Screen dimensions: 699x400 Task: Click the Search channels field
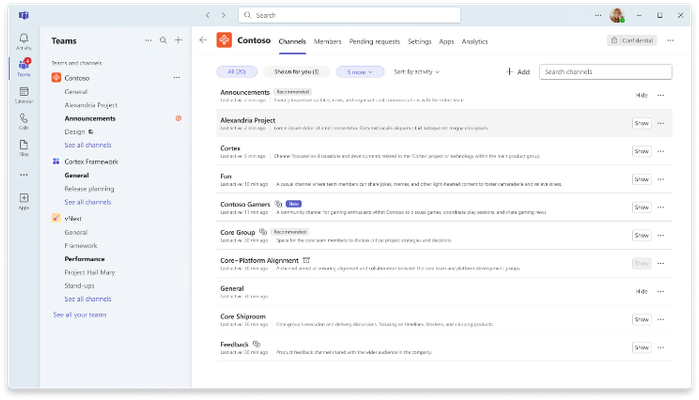coord(605,72)
